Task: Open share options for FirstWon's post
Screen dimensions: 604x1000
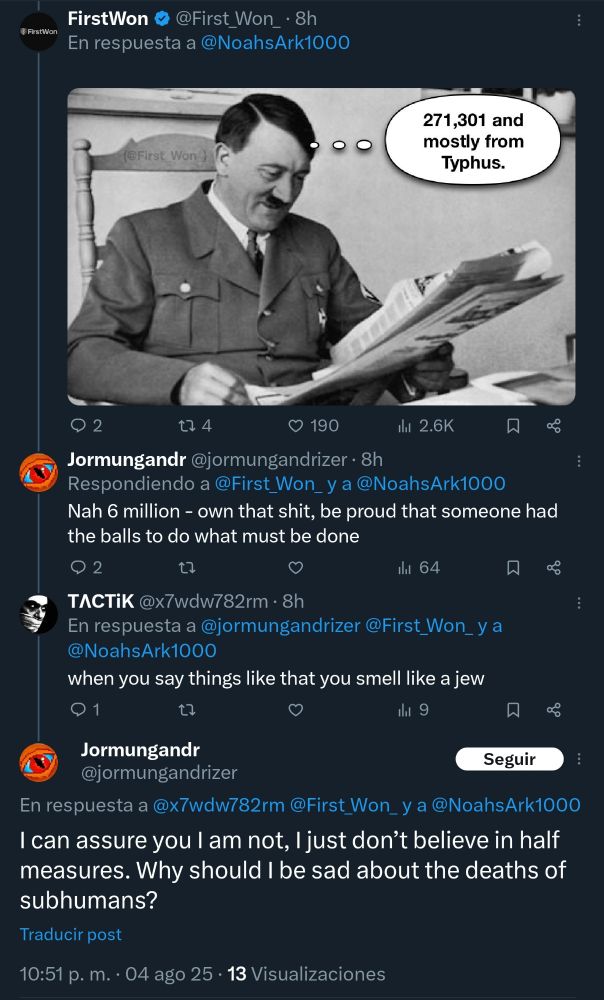Action: 554,426
